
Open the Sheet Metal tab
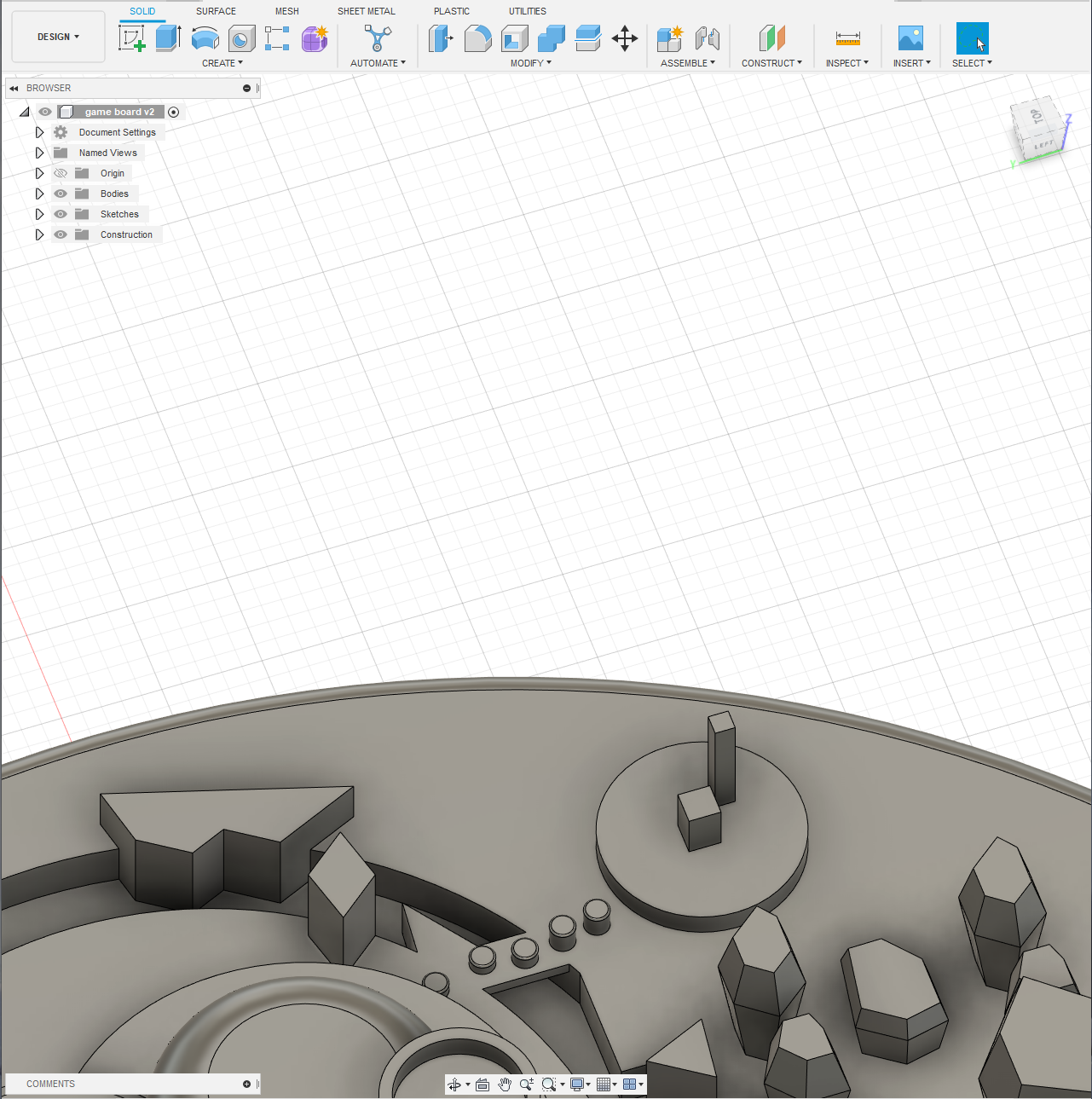367,11
